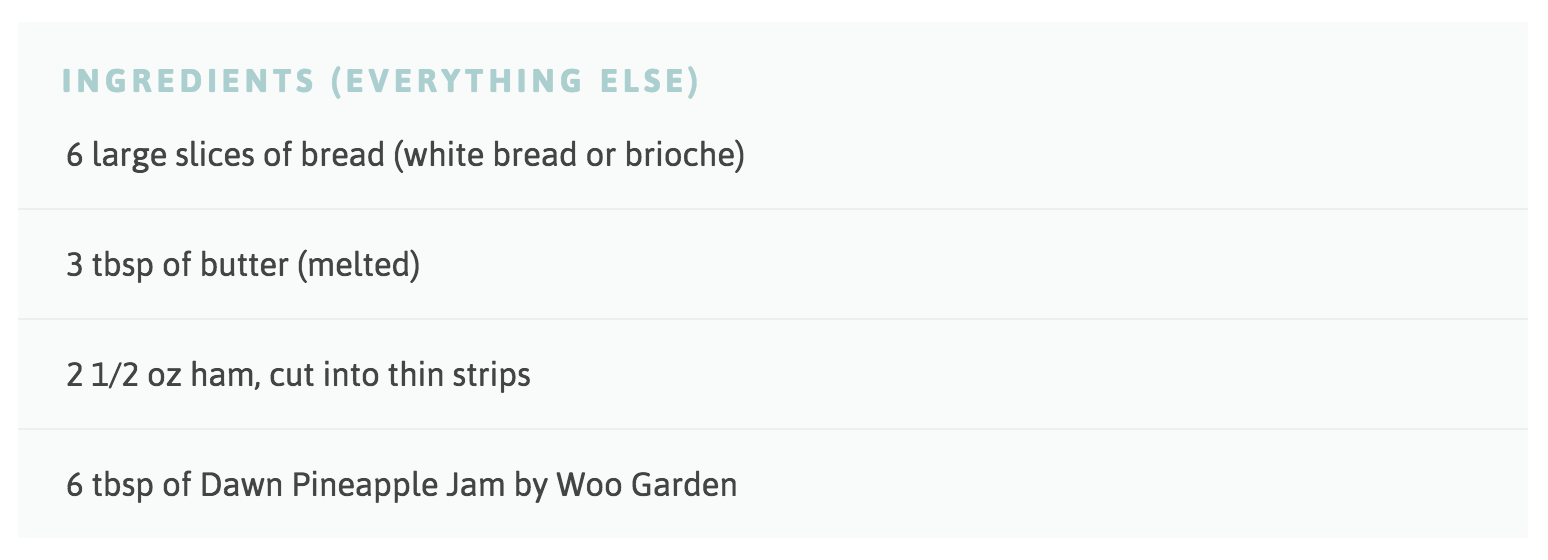Screen dimensions: 1548x560
Task: Select the bread ingredient row
Action: coord(773,155)
